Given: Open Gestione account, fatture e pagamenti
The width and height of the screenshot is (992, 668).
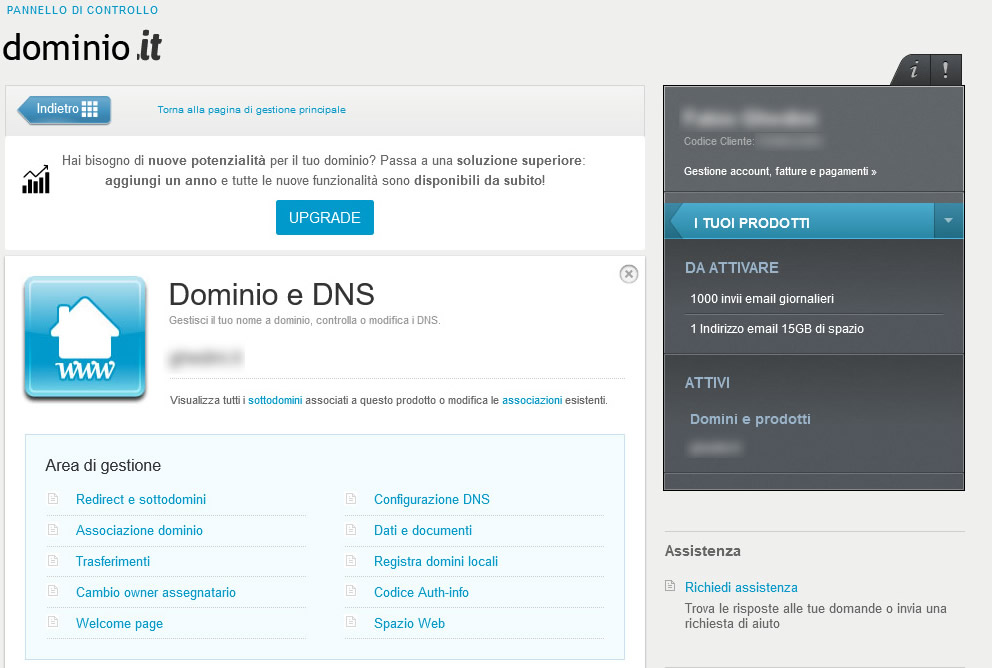Looking at the screenshot, I should point(780,171).
